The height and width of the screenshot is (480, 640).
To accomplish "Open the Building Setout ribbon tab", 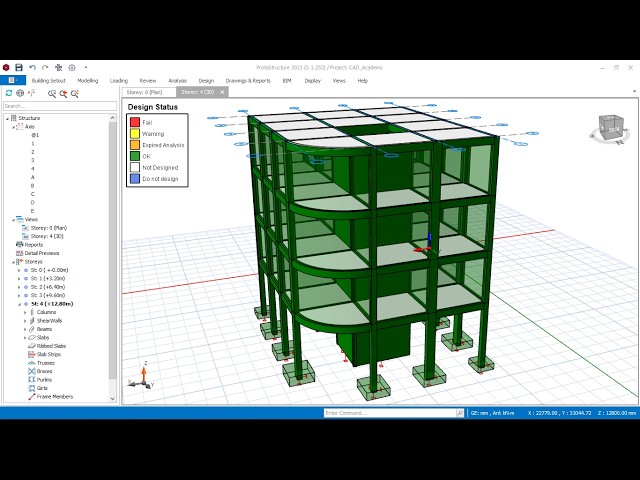I will pos(49,81).
